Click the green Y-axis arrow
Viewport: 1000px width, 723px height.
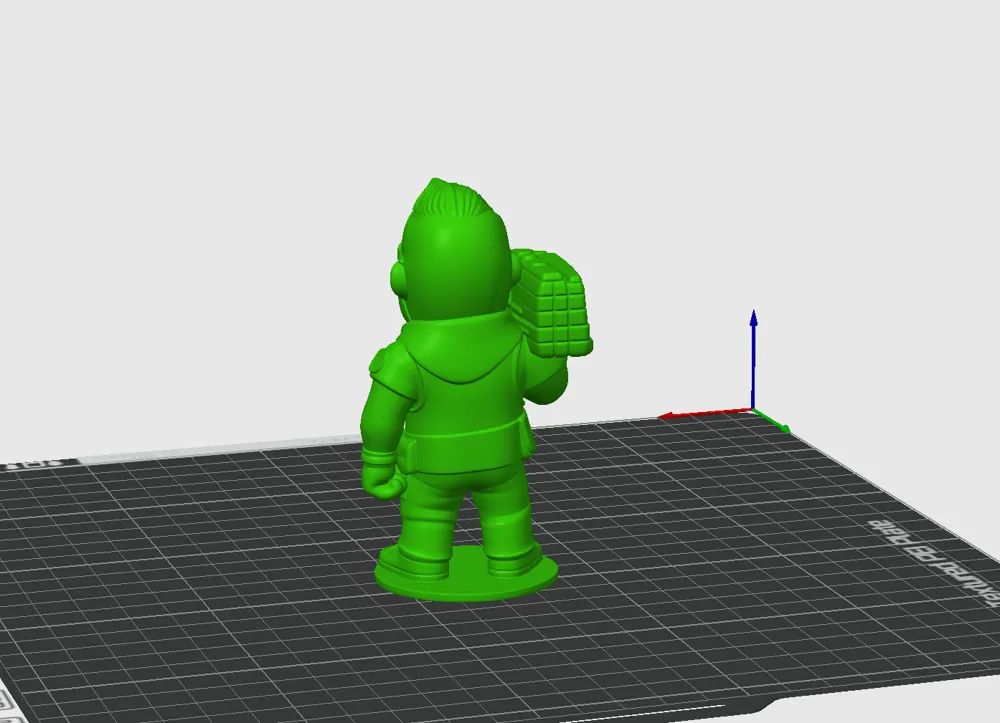point(773,421)
